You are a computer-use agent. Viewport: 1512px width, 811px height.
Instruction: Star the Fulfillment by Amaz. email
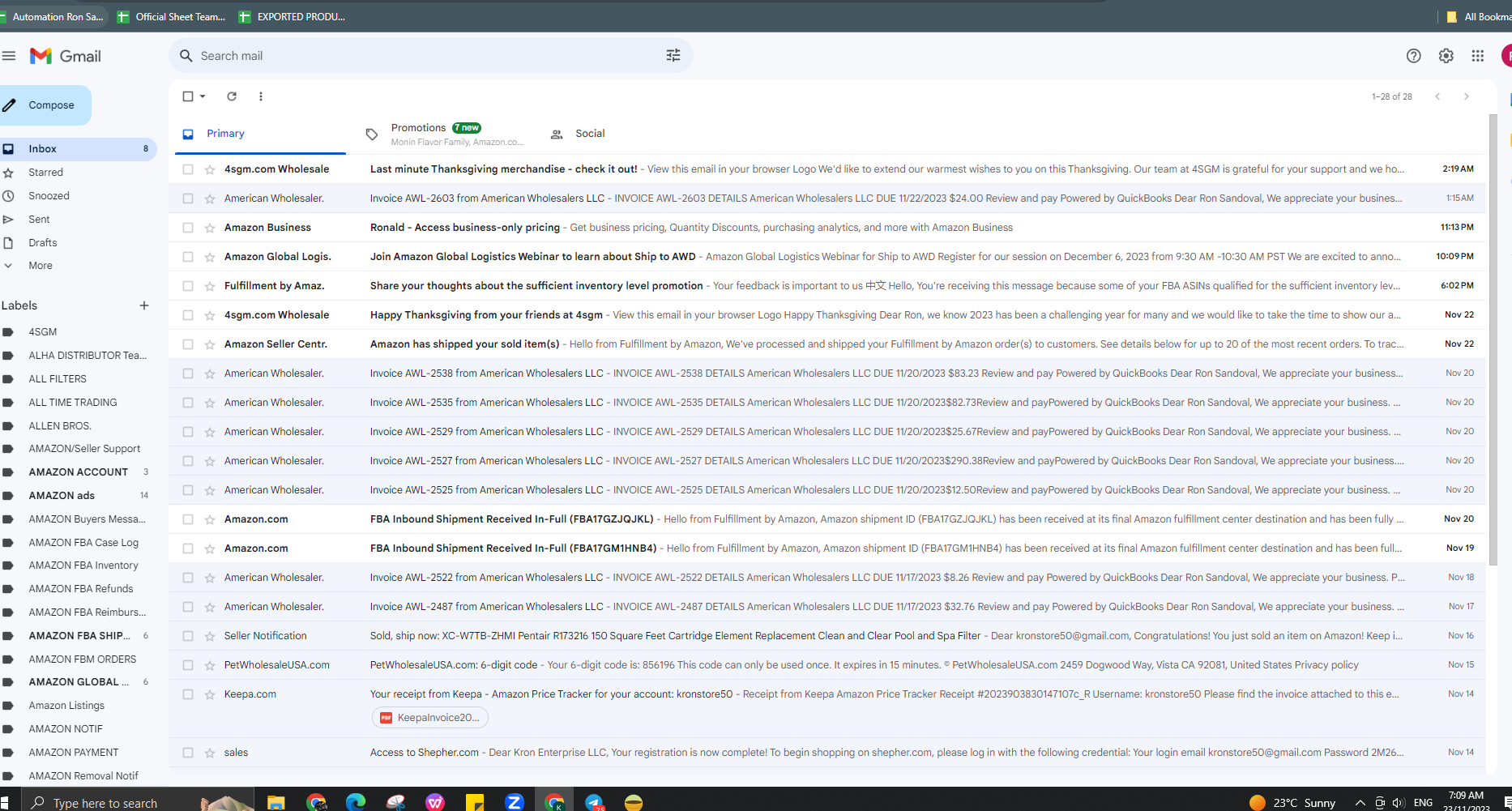click(210, 286)
